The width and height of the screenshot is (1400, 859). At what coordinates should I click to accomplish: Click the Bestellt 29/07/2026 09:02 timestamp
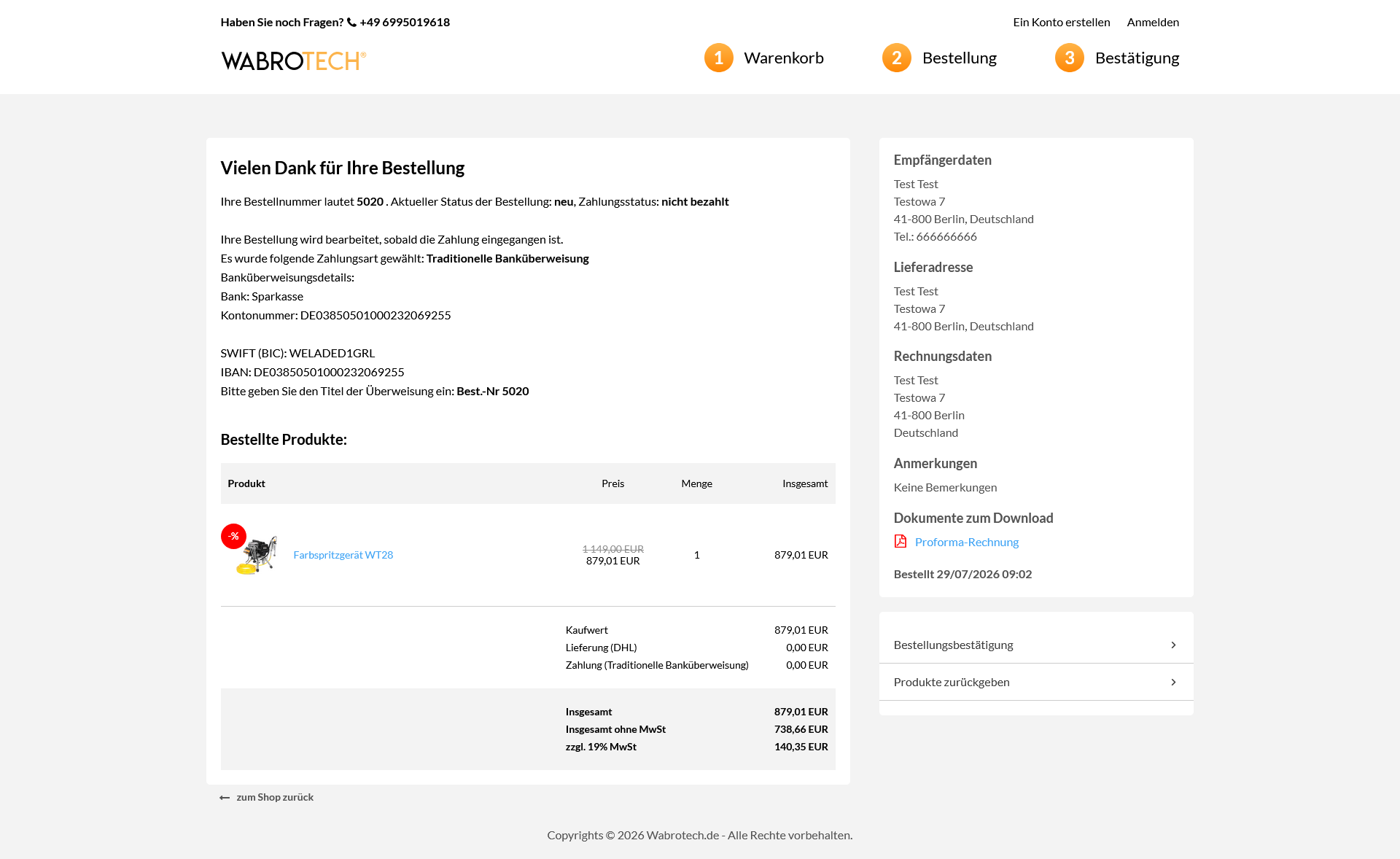pyautogui.click(x=962, y=574)
